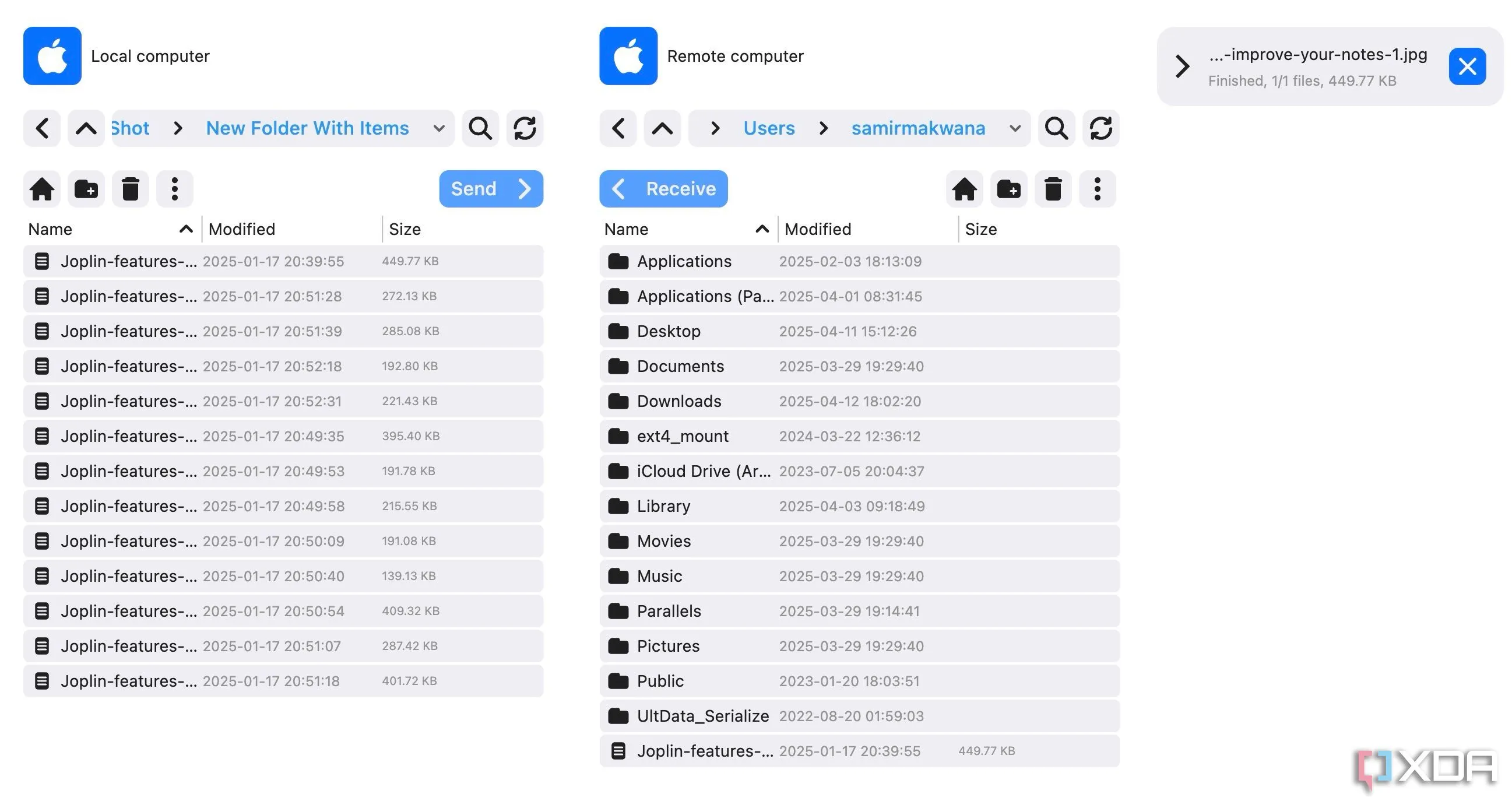Select local file sized 192.80 KB
Screen dimensions: 1512x808
click(283, 367)
